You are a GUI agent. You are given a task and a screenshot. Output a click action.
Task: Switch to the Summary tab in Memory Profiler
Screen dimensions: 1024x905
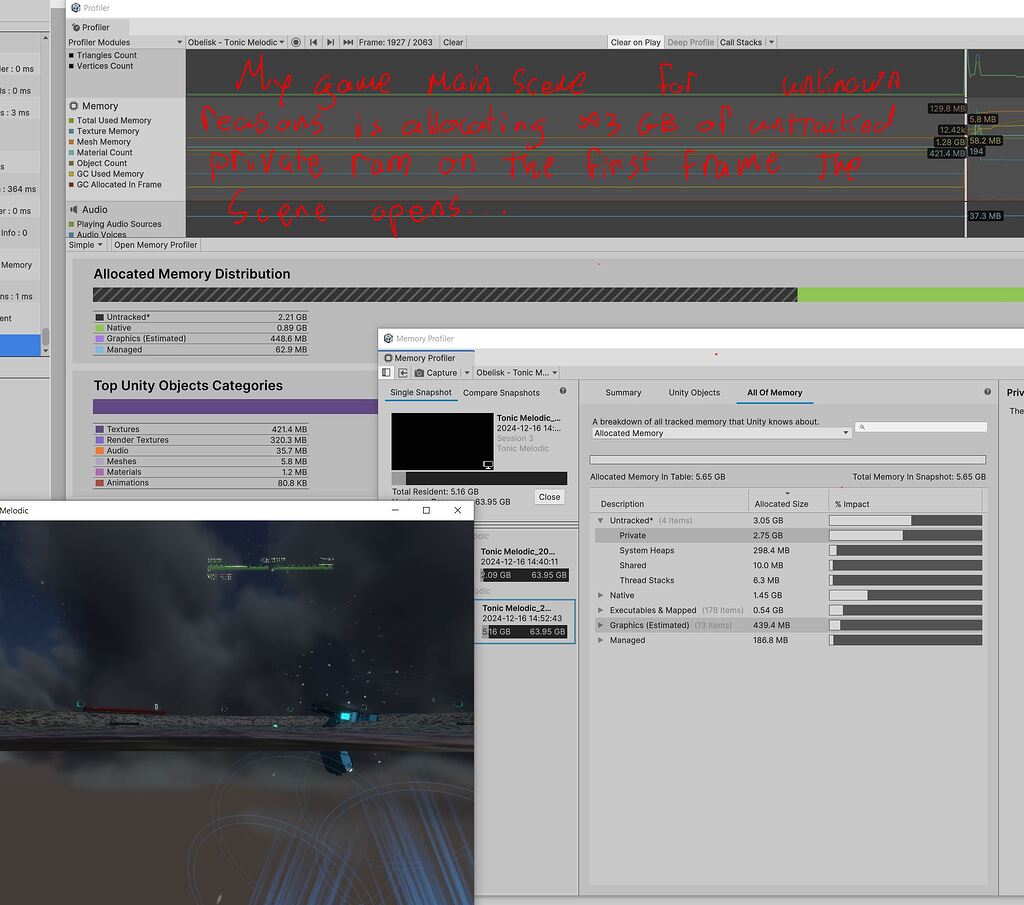coord(622,392)
